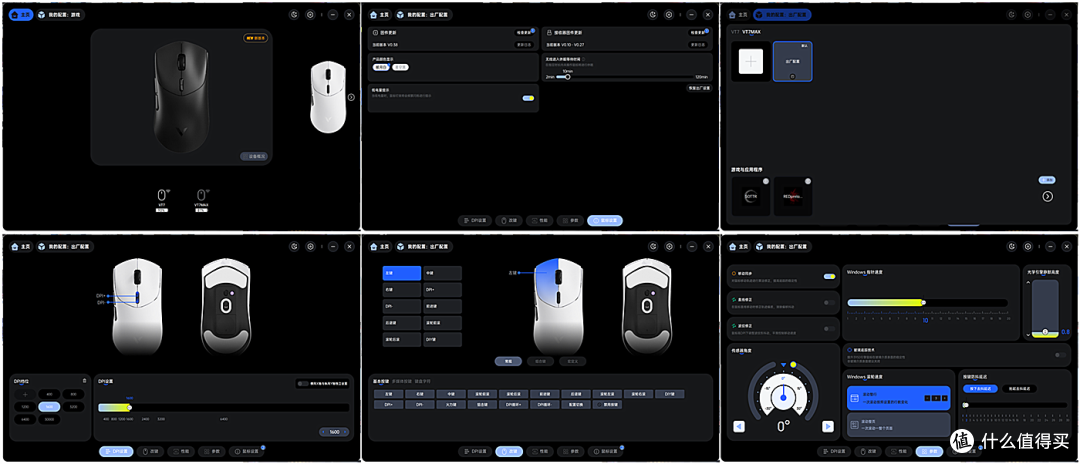Open SOTTR game icon in profile window
This screenshot has height=464, width=1080.
click(751, 196)
